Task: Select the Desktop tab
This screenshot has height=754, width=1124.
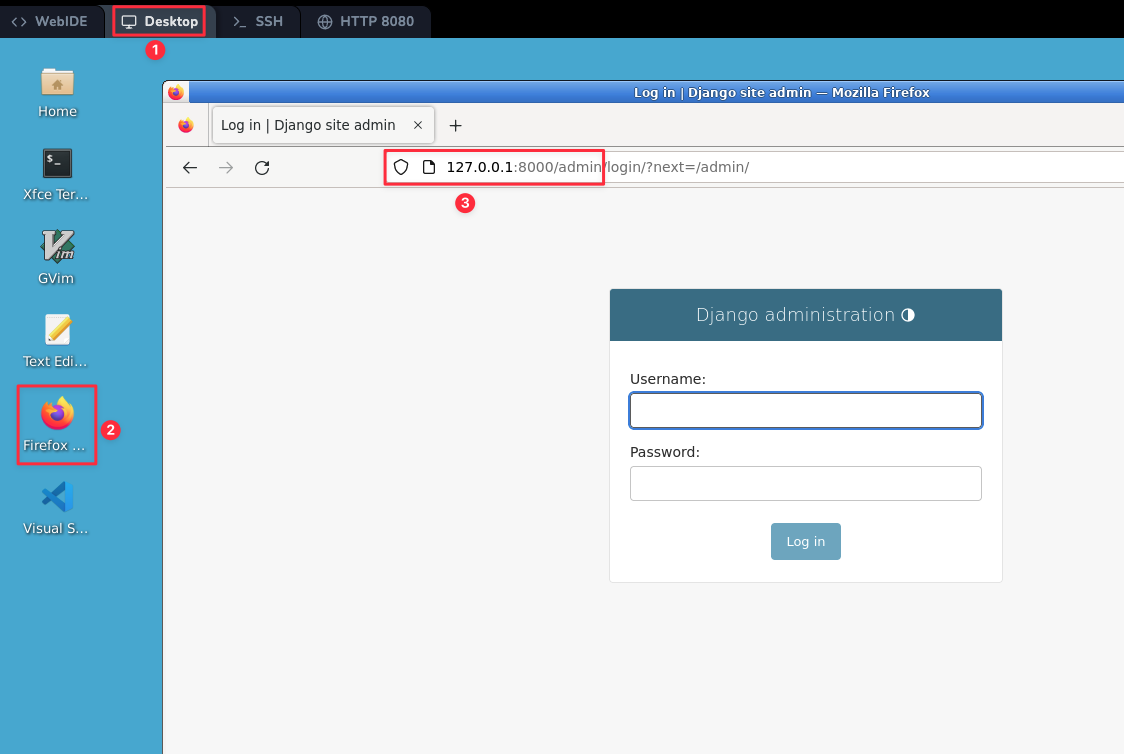Action: (x=160, y=21)
